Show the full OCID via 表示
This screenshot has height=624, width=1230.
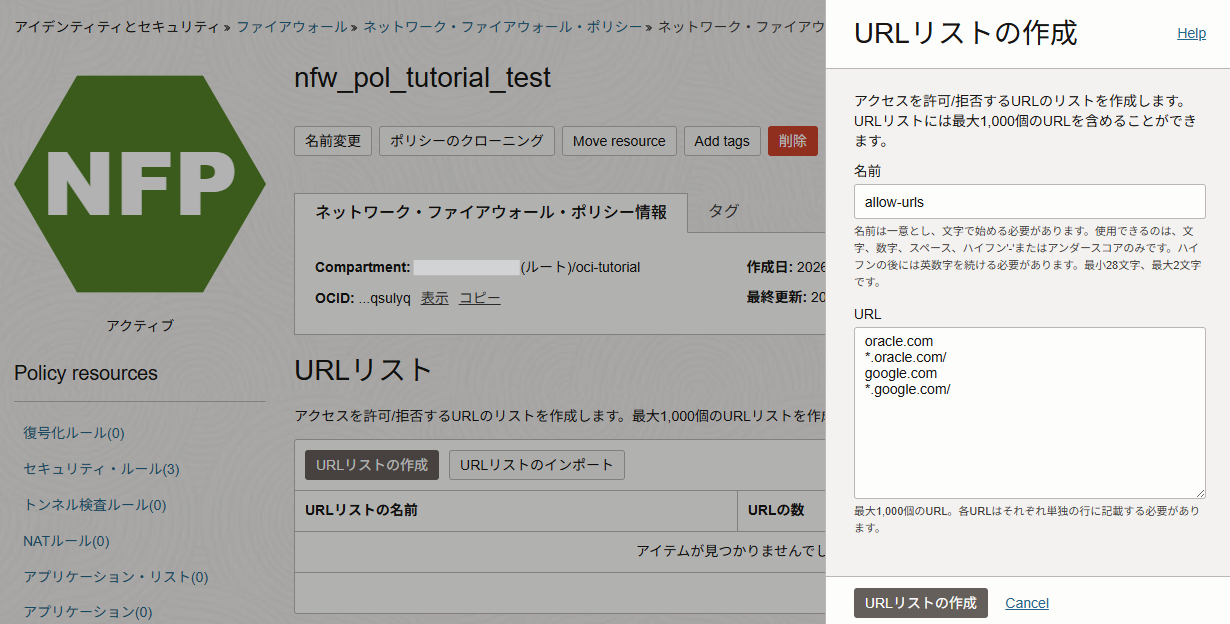[434, 298]
